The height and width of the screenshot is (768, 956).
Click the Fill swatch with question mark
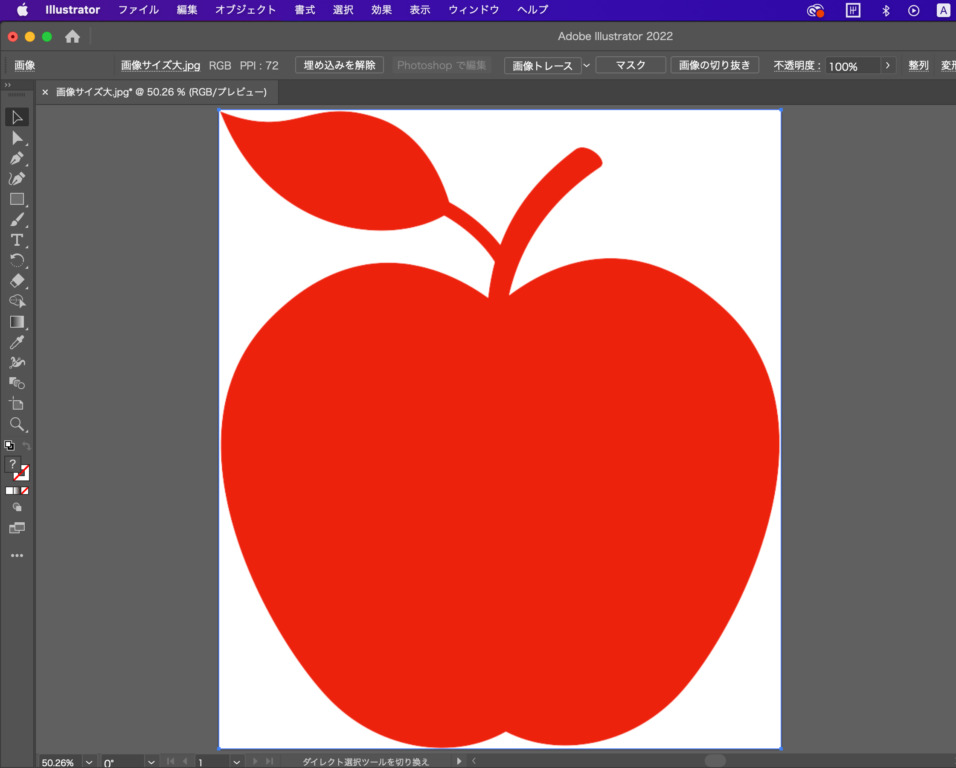12,464
